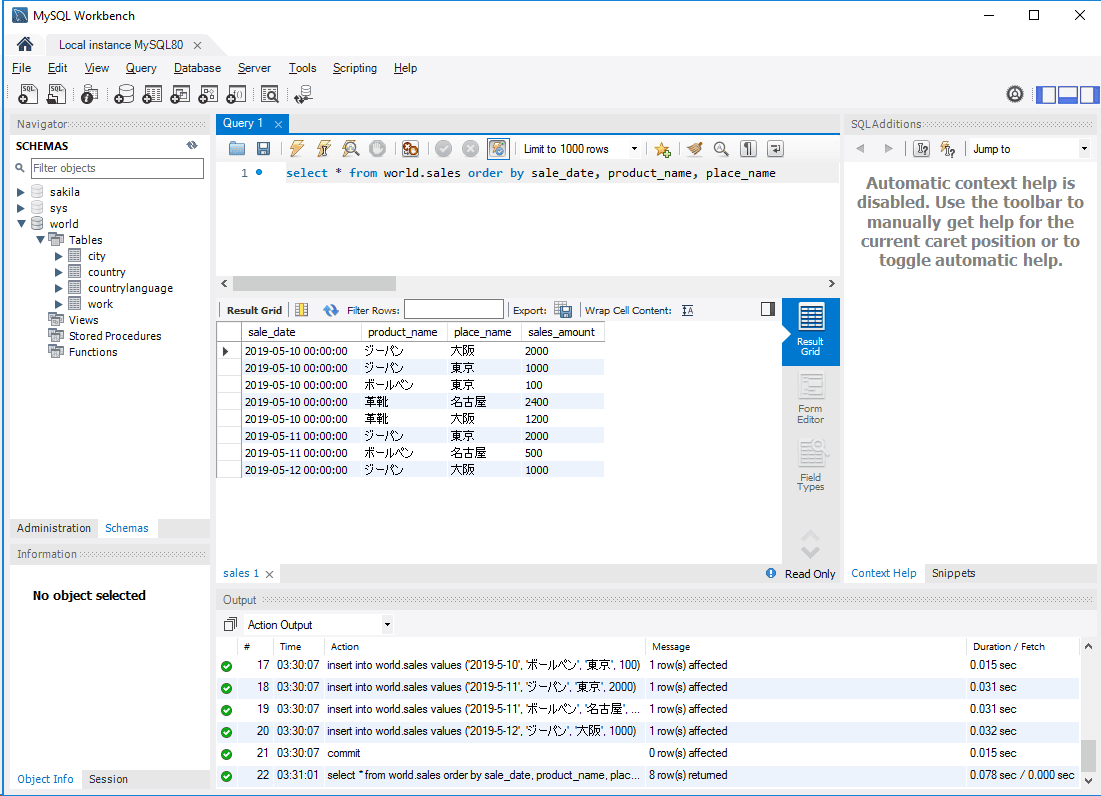Click the Filter objects search field
Viewport: 1101px width, 796px height.
[x=117, y=168]
